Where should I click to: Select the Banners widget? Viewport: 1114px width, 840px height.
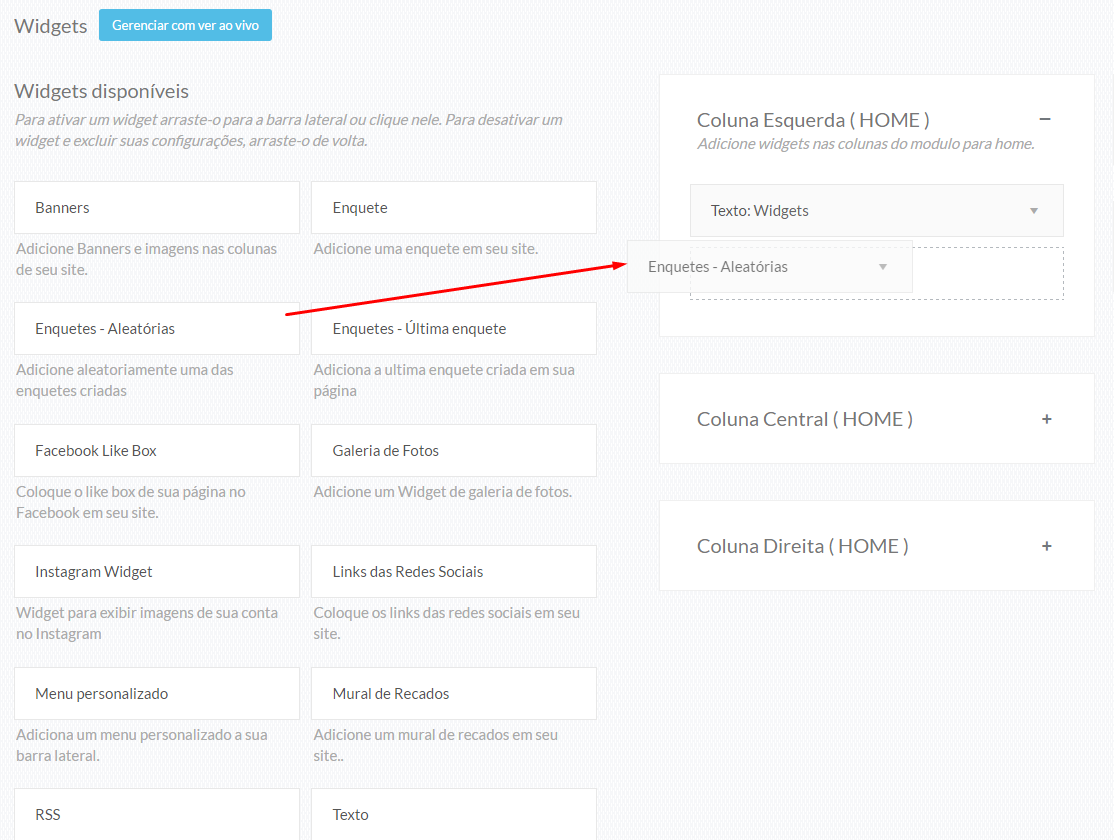click(157, 208)
